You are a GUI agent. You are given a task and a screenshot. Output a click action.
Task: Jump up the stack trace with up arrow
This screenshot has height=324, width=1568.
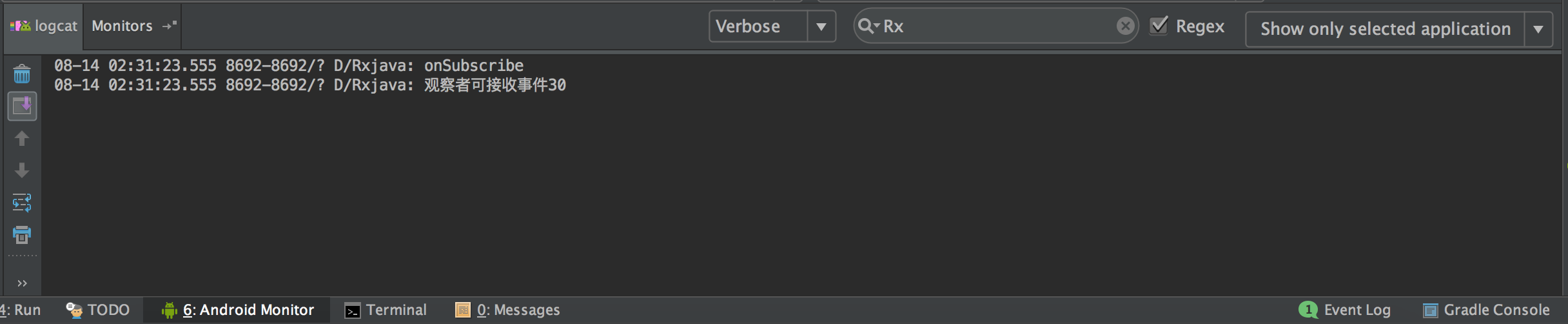pyautogui.click(x=22, y=138)
